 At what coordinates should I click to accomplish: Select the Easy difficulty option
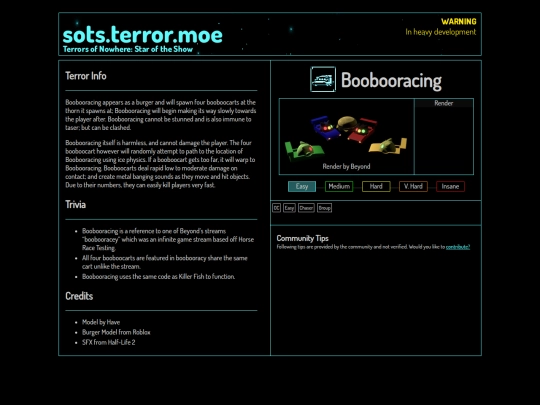tap(302, 186)
